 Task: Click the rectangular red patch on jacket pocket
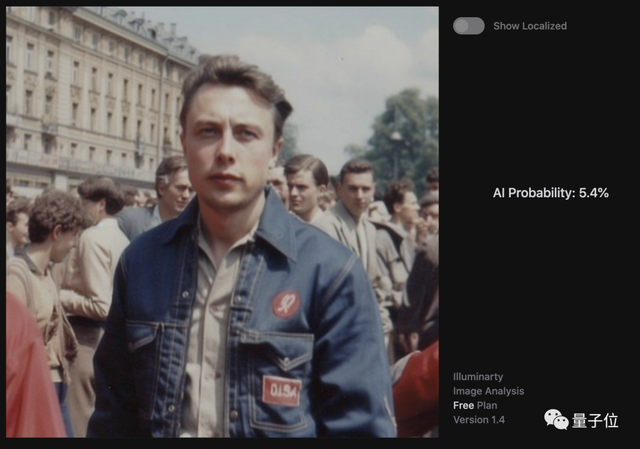[x=281, y=389]
